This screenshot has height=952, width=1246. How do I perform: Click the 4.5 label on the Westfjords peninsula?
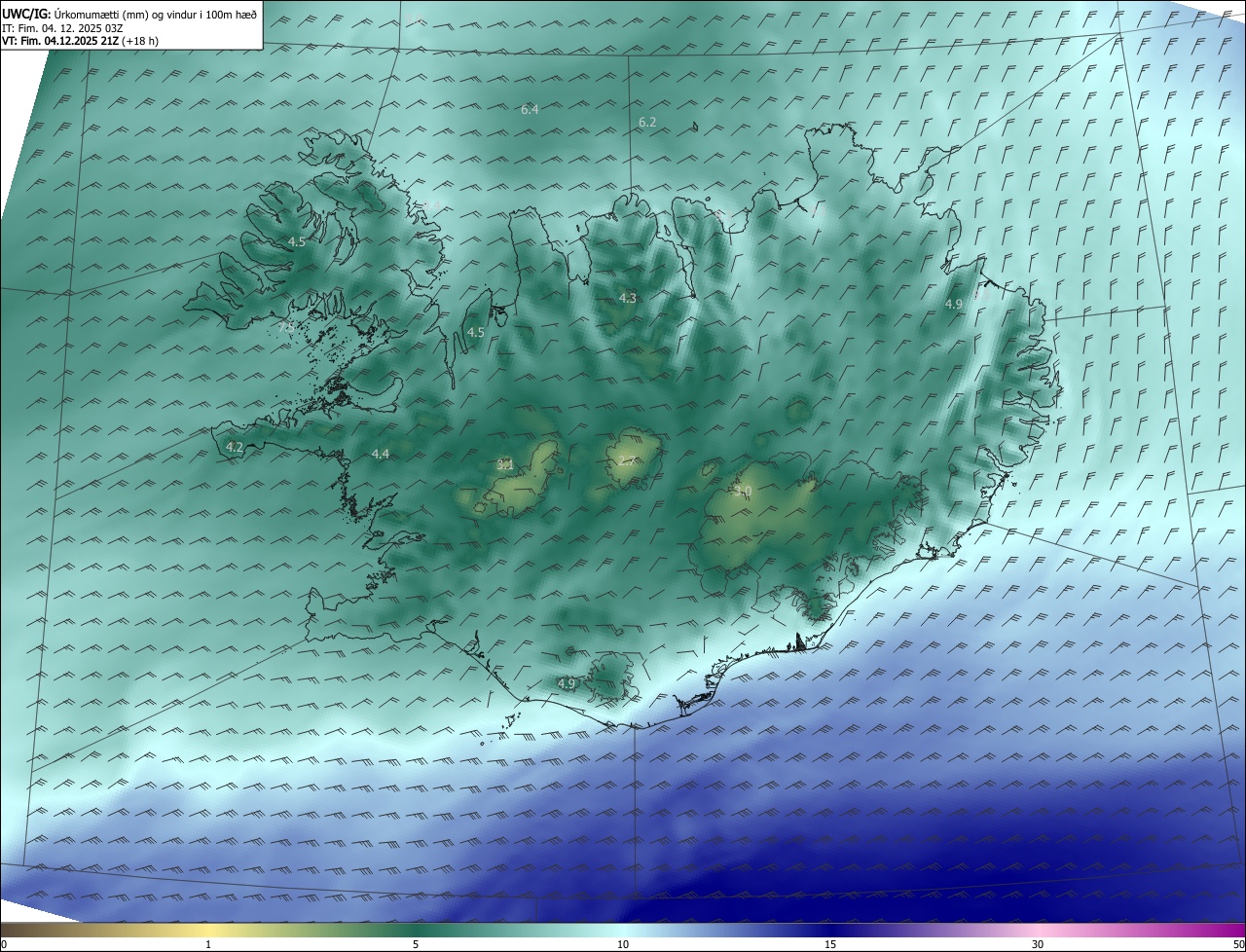tap(297, 241)
